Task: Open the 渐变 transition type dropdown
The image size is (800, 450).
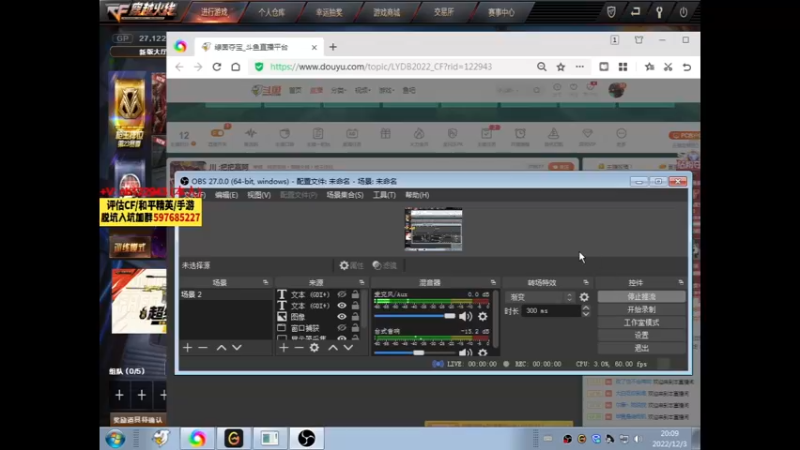Action: 541,297
